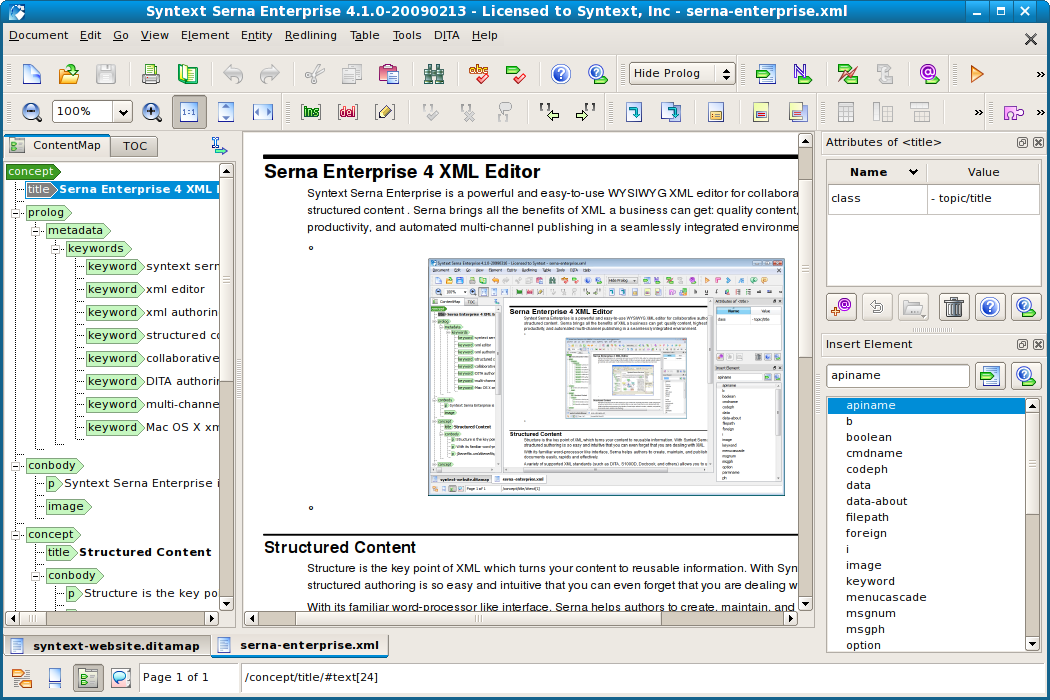
Task: Click the insert element green arrow button
Action: (990, 375)
